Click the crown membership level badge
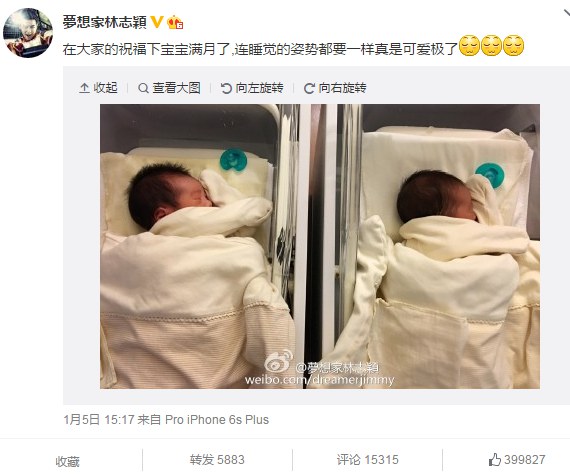 [175, 23]
